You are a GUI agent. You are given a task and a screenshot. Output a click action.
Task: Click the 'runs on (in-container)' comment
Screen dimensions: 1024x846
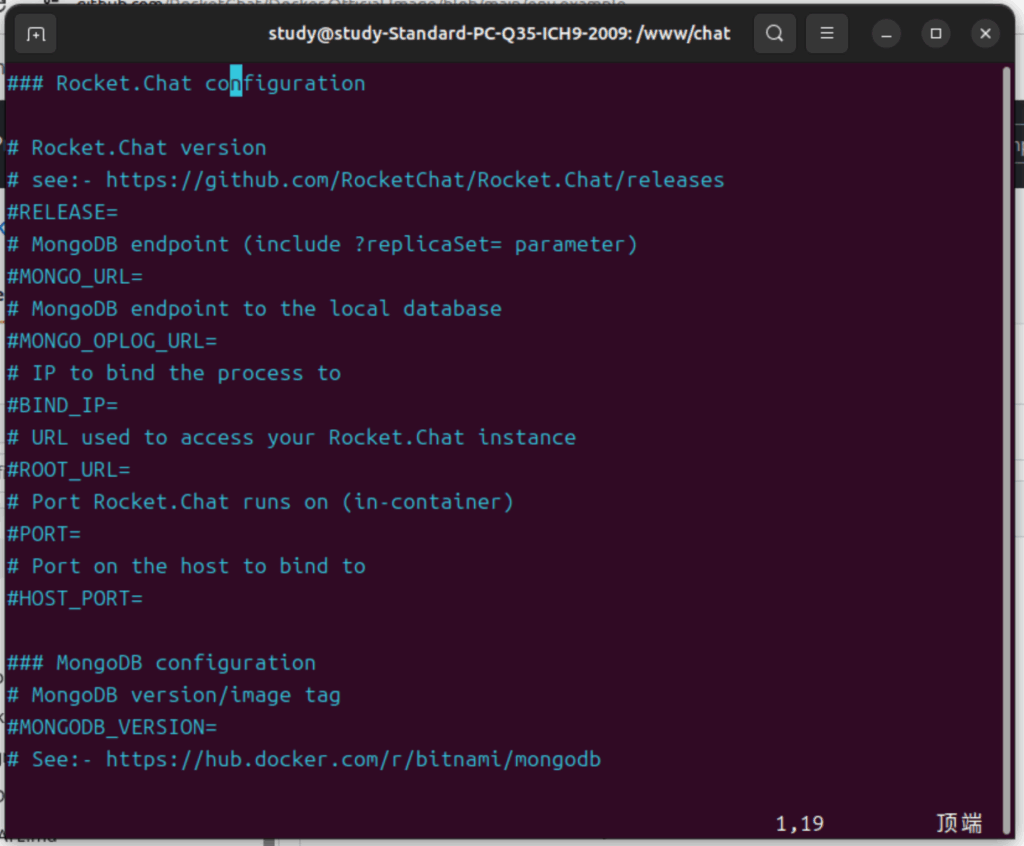click(261, 502)
